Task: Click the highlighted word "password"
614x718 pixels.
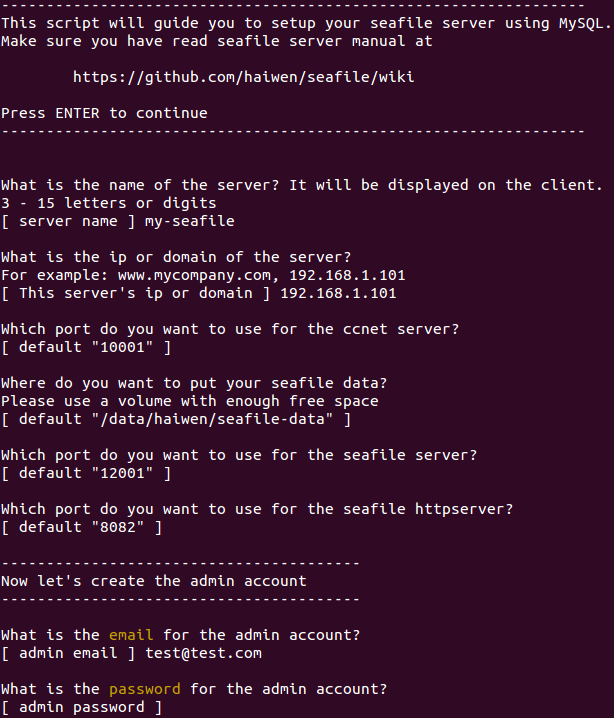Action: pos(145,689)
